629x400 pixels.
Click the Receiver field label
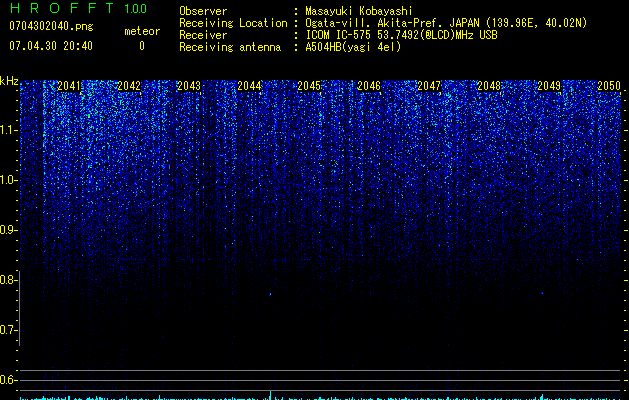click(x=203, y=35)
